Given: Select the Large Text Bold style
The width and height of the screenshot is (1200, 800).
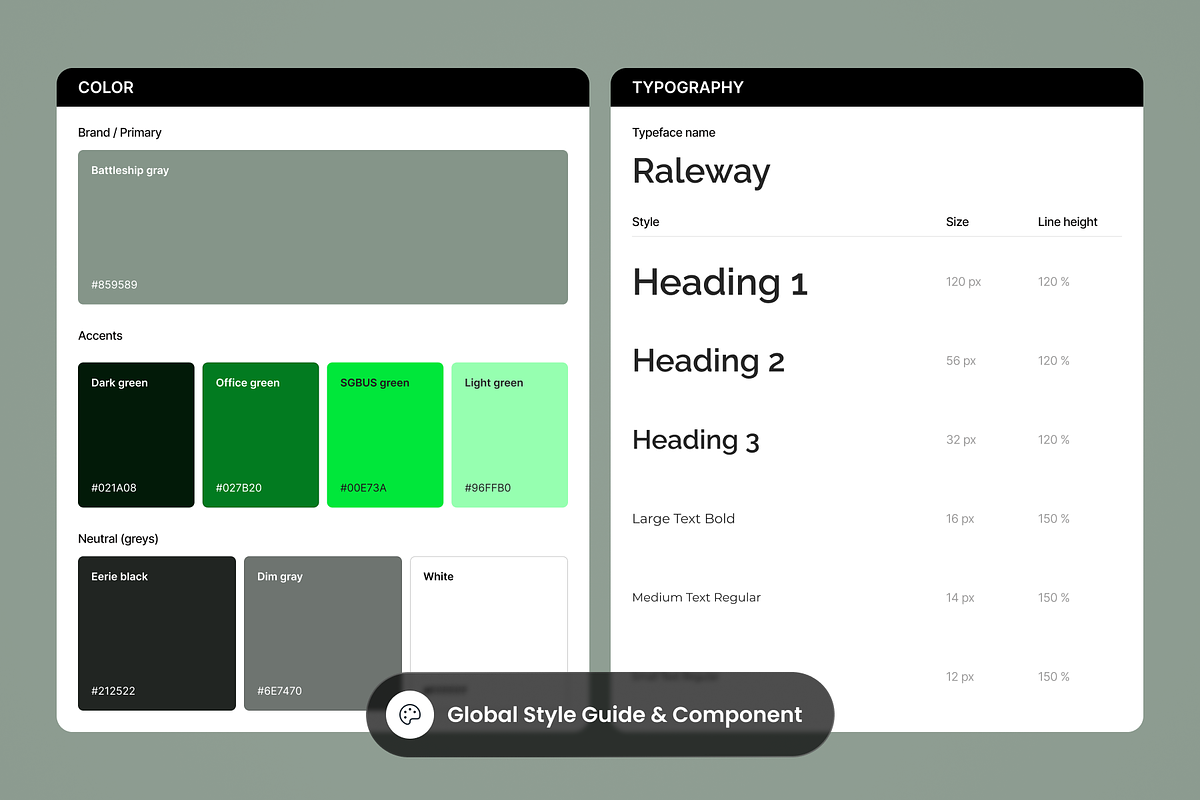Looking at the screenshot, I should click(684, 519).
